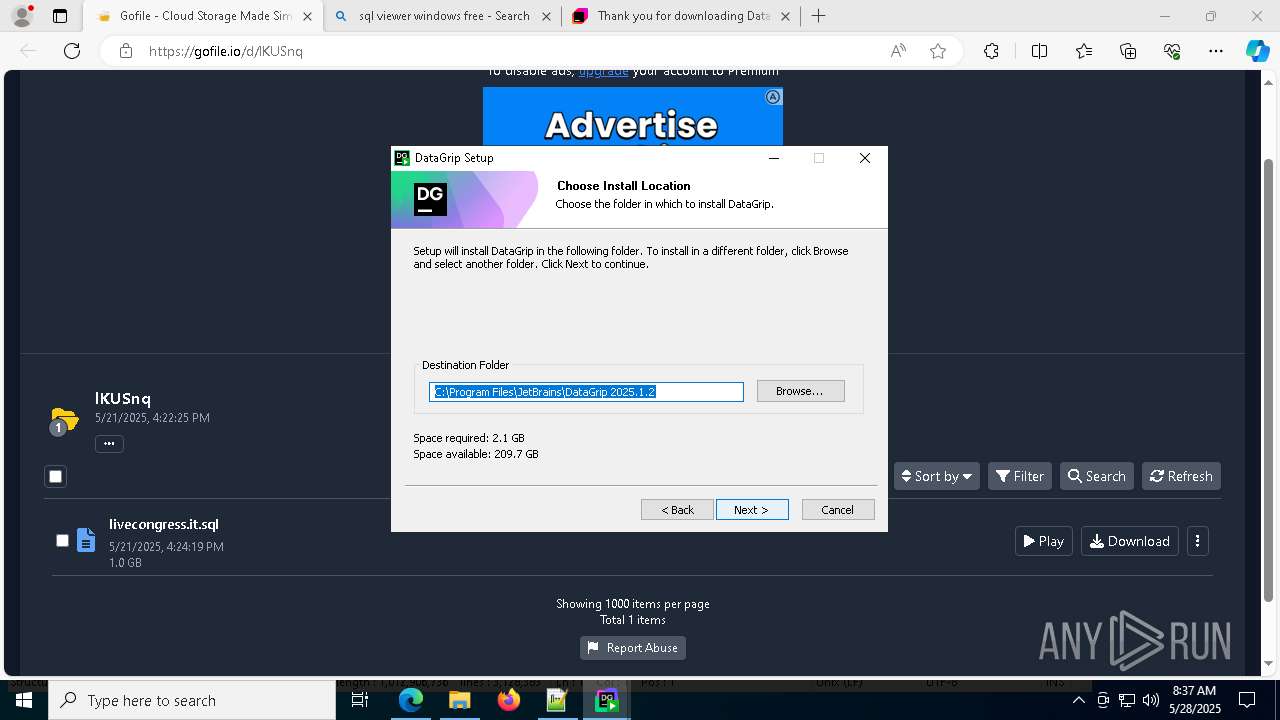The height and width of the screenshot is (720, 1280).
Task: Open the Filter option on Gofile
Action: click(1018, 476)
